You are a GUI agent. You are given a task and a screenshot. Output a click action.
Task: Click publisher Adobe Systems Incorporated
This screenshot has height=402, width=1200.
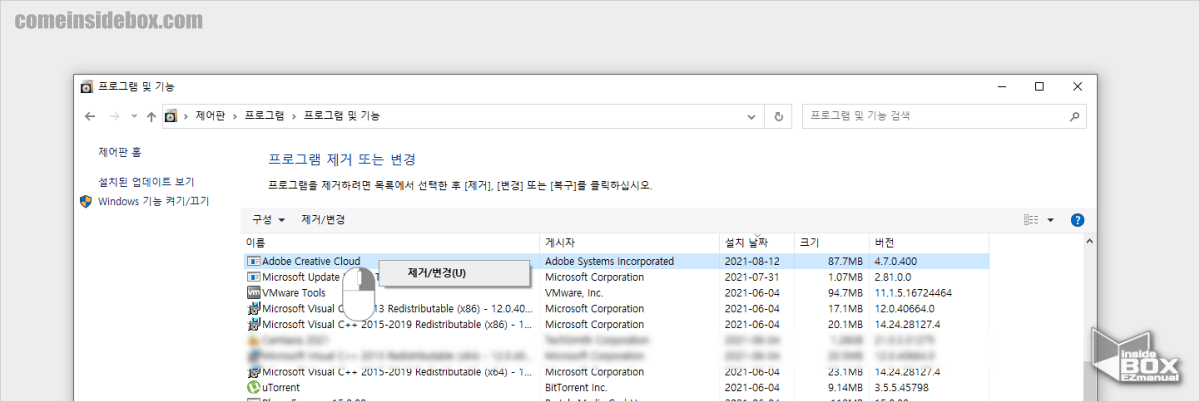(x=609, y=261)
